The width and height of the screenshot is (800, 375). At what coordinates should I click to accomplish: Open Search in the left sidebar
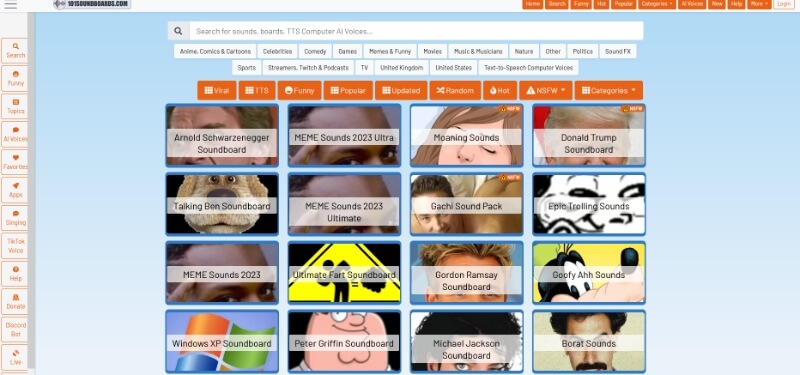(15, 51)
